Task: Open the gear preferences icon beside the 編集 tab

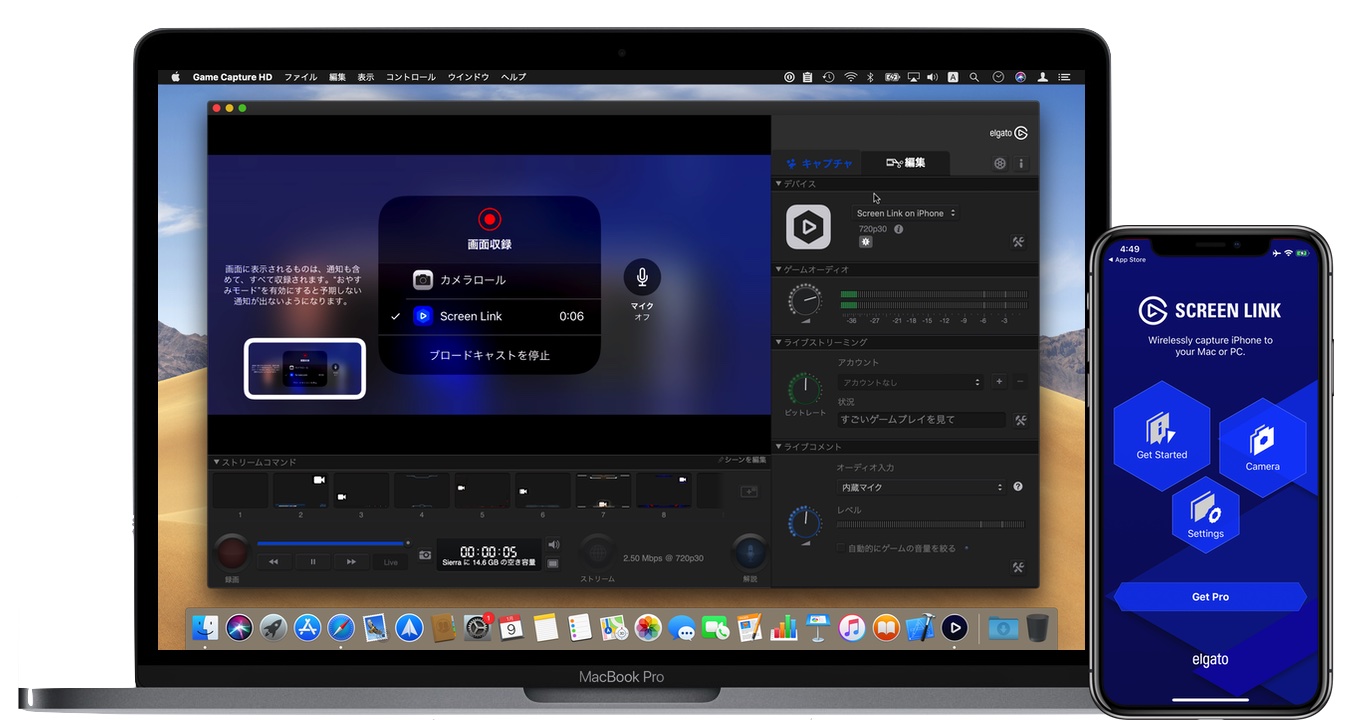Action: coord(999,163)
